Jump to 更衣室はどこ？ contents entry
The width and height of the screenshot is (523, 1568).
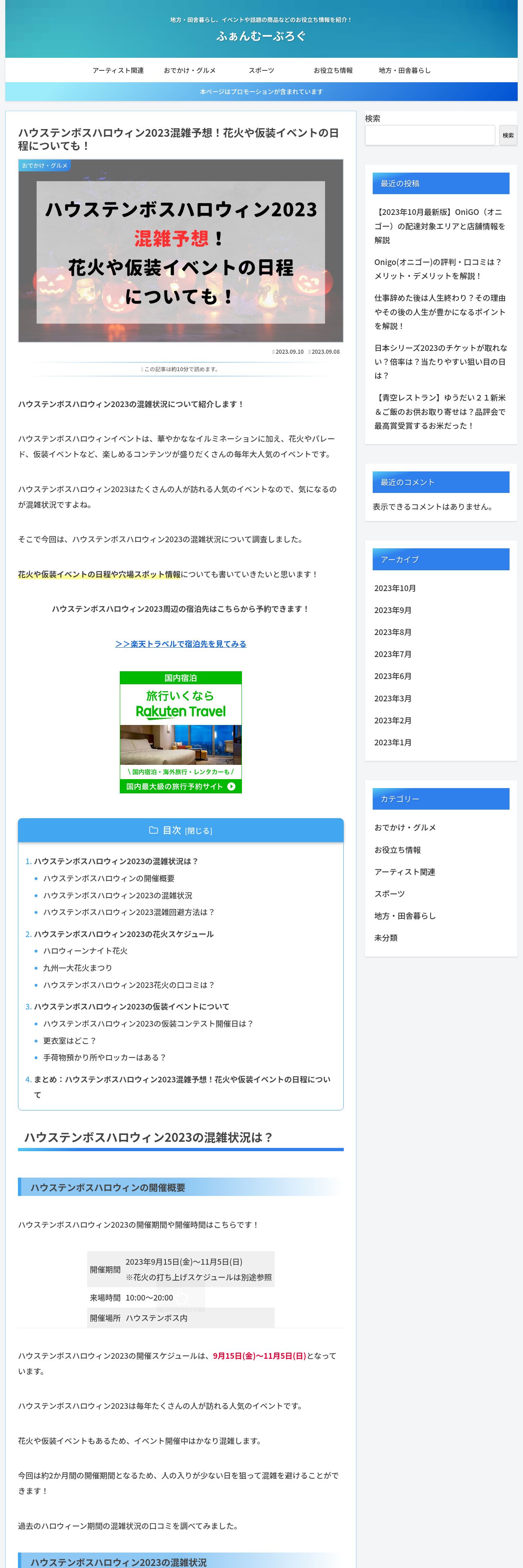[x=69, y=1041]
